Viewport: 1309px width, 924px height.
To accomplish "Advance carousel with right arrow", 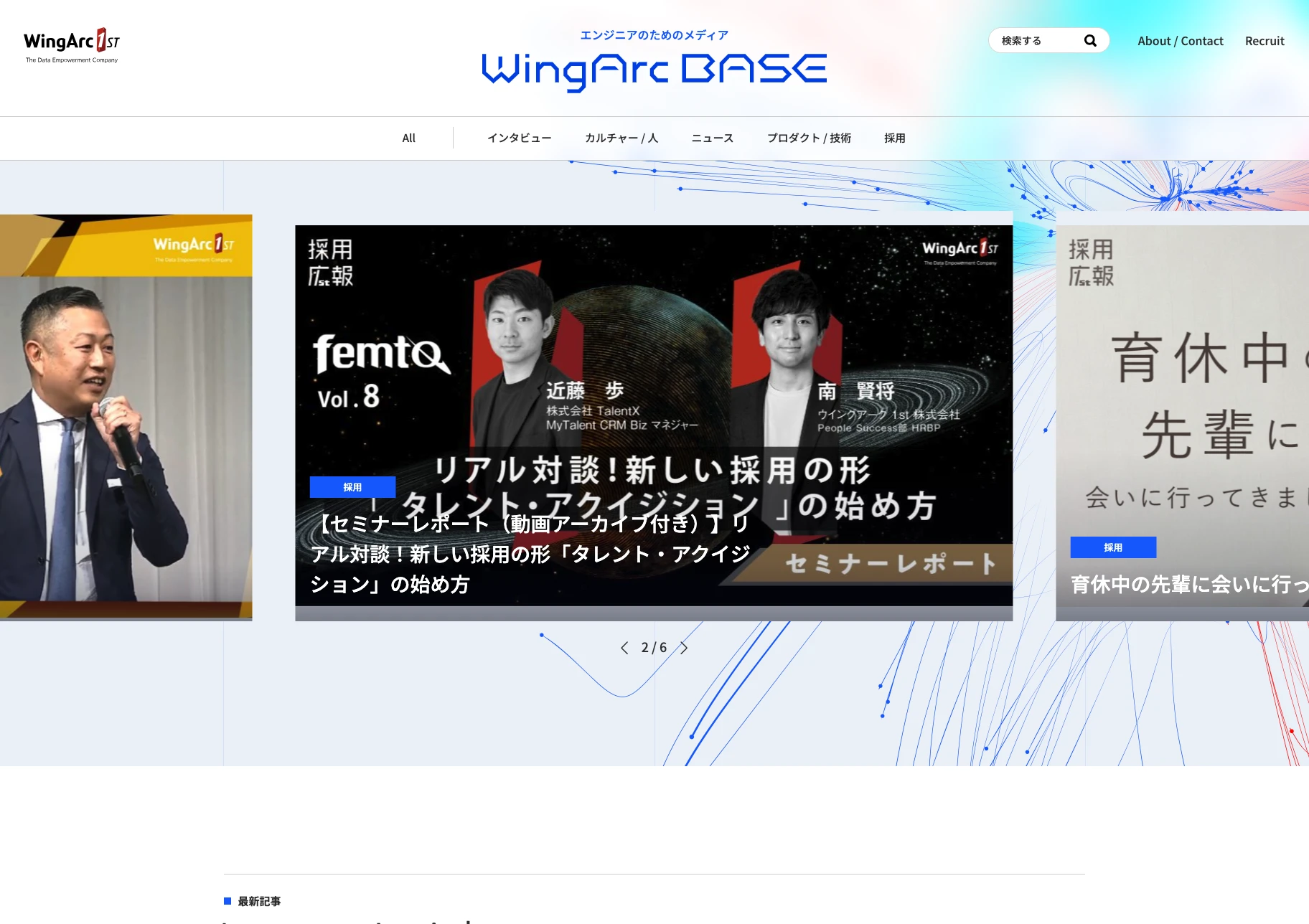I will coord(684,648).
